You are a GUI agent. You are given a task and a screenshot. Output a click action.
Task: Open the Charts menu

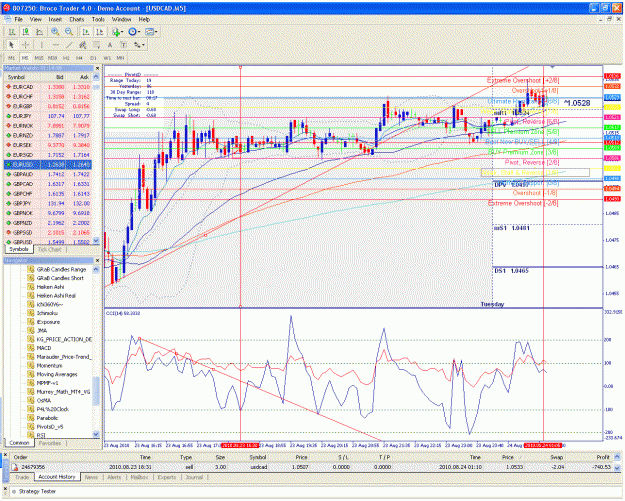tap(77, 19)
